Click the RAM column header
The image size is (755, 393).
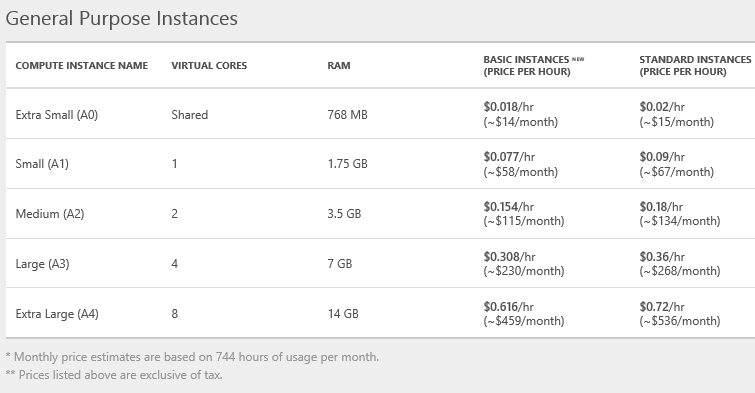pos(339,66)
